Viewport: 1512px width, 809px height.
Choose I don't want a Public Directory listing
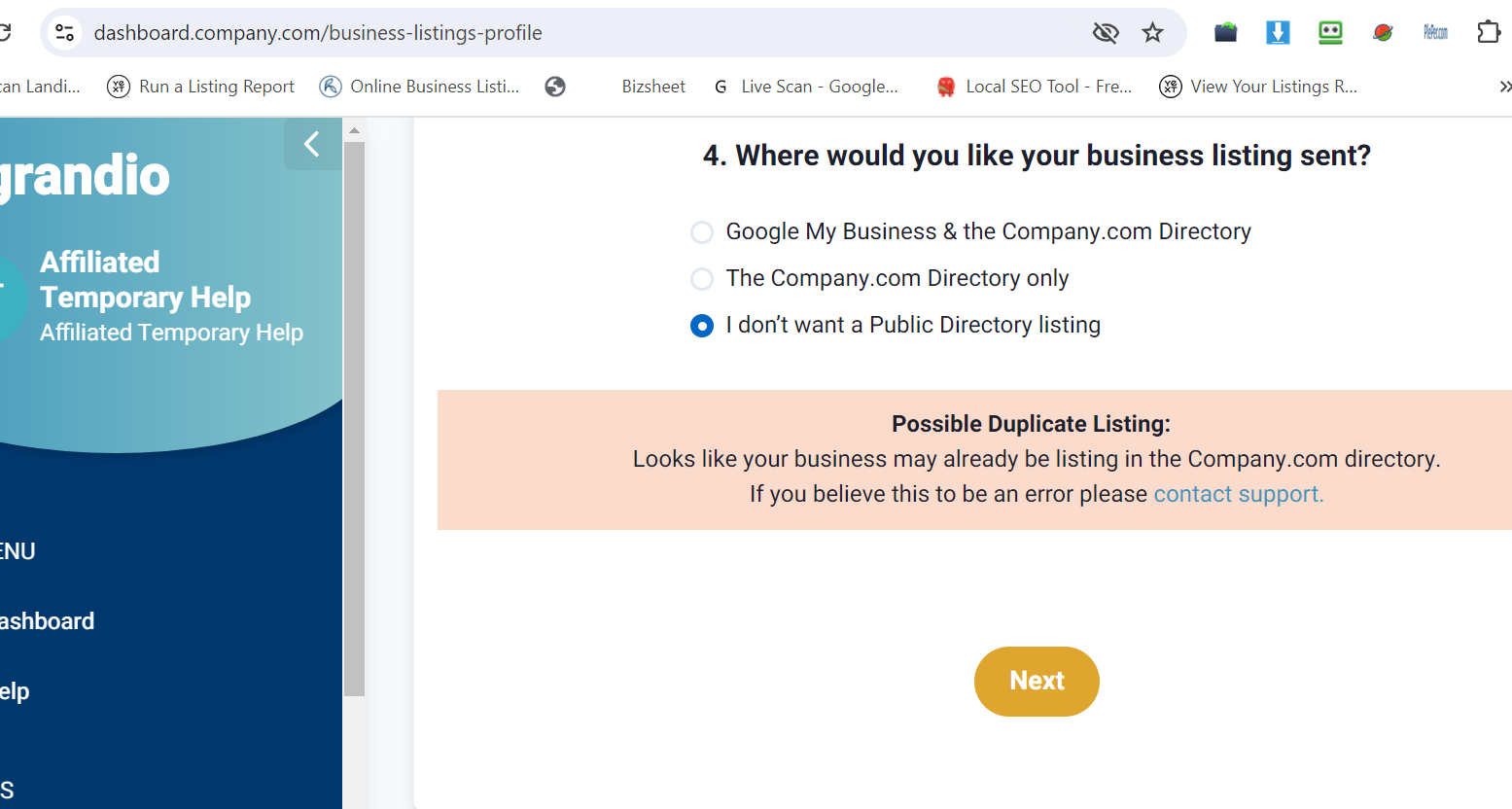(x=702, y=326)
